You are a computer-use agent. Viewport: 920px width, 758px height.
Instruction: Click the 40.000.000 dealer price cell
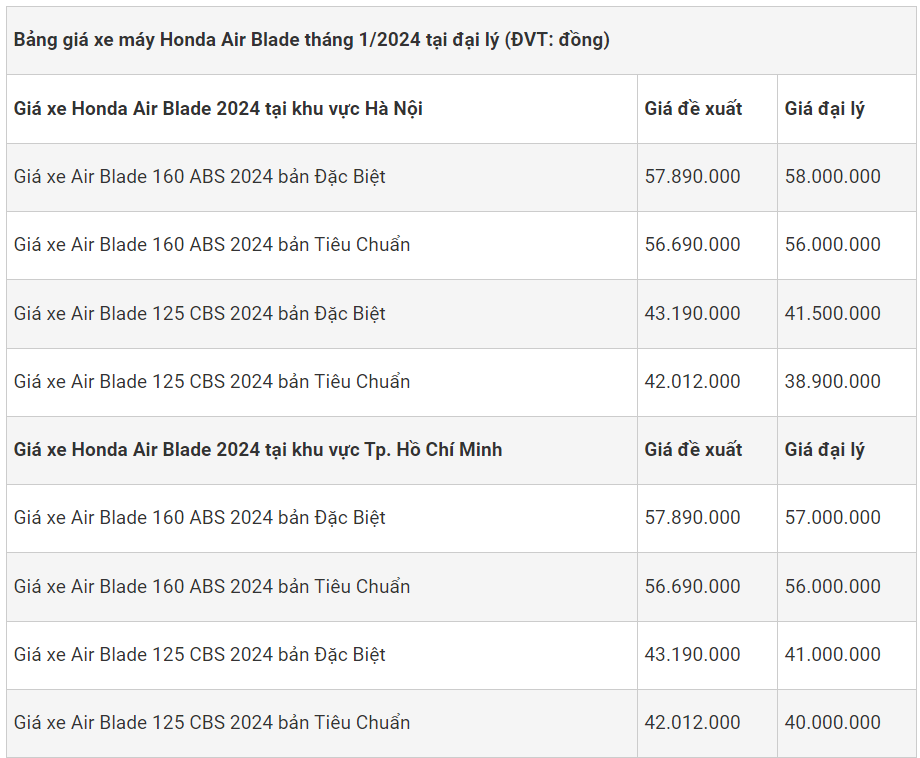(833, 722)
